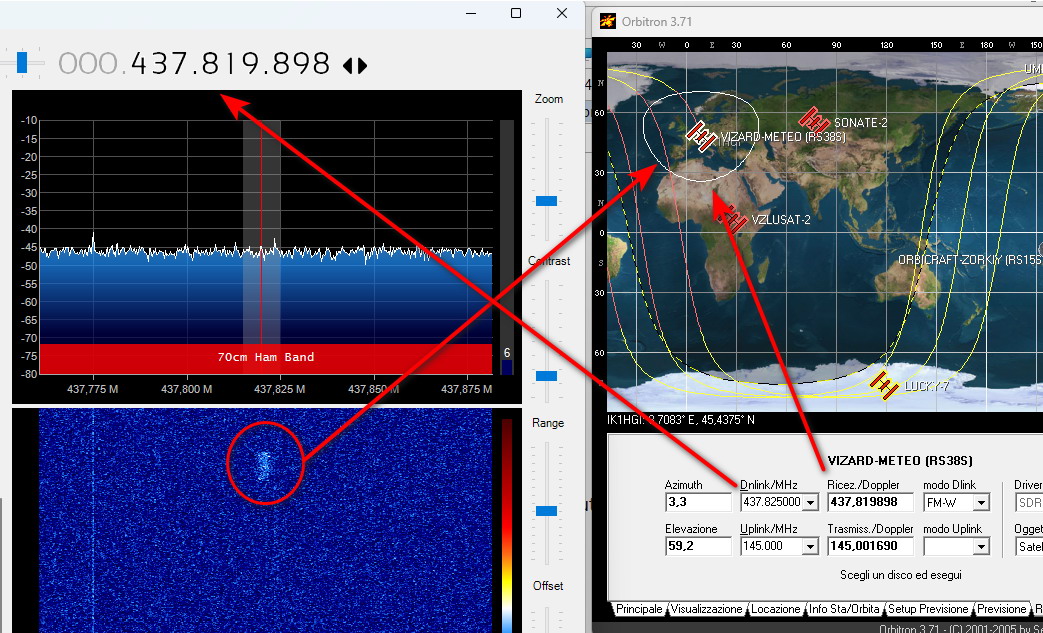The width and height of the screenshot is (1043, 633).
Task: Select the SONATE-2 satellite icon on the map
Action: click(814, 120)
